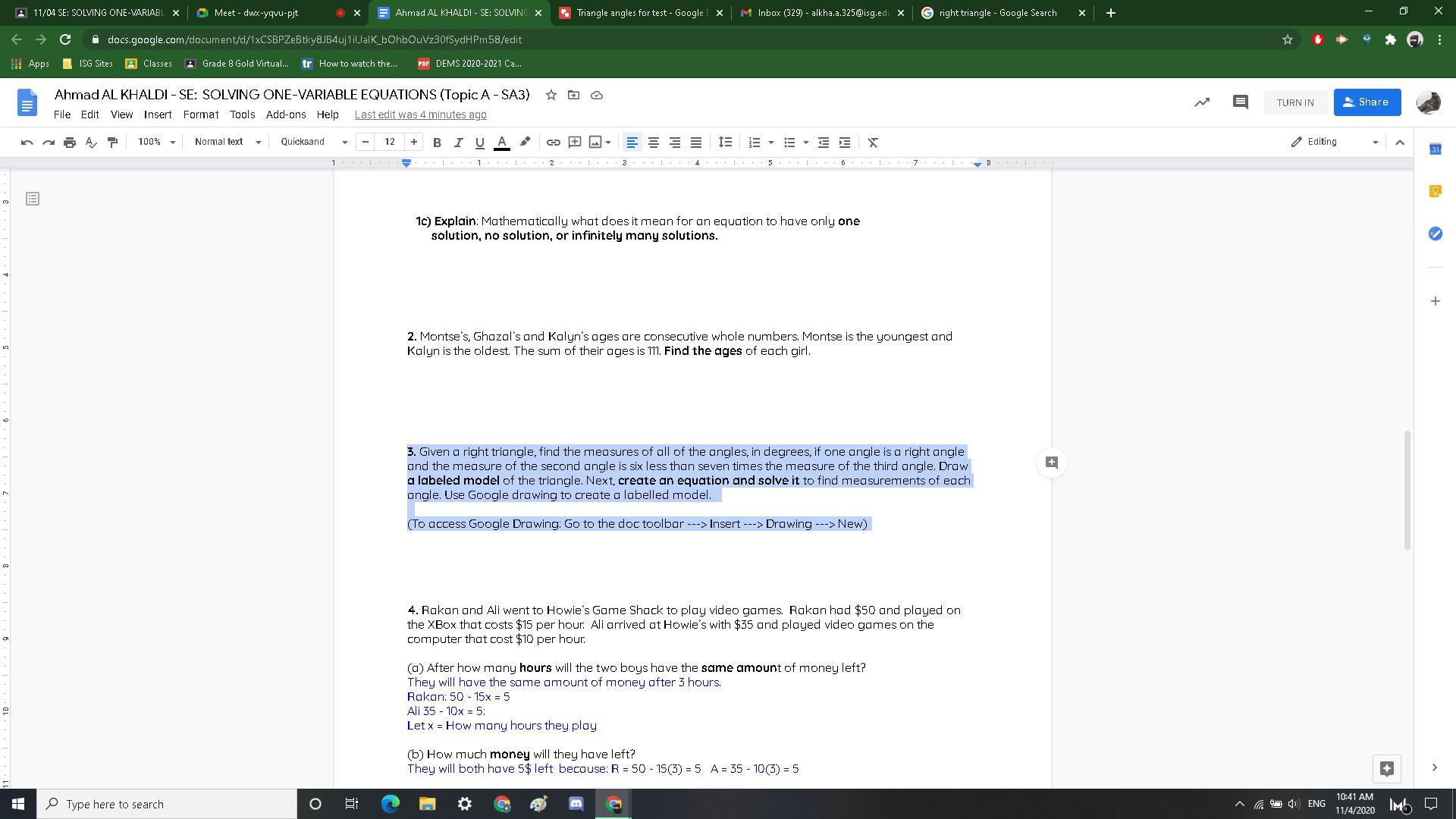Open the text color picker
The image size is (1456, 819).
[x=501, y=143]
